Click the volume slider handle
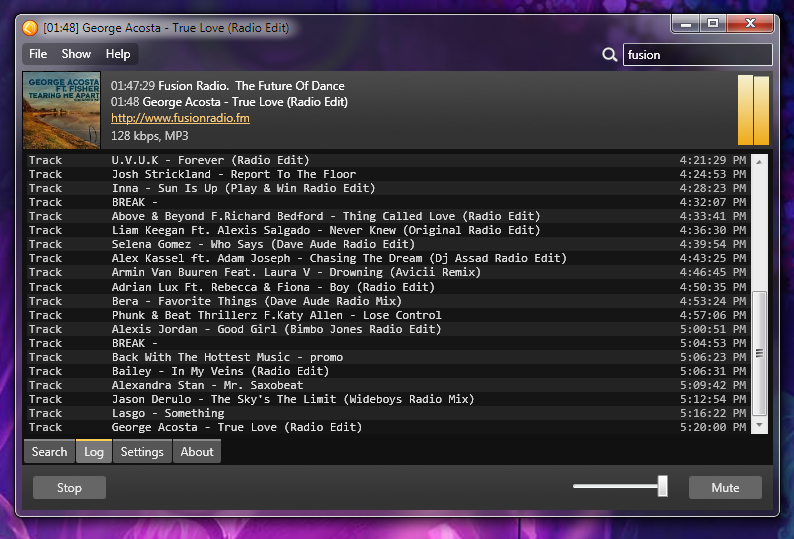The width and height of the screenshot is (794, 539). click(662, 486)
